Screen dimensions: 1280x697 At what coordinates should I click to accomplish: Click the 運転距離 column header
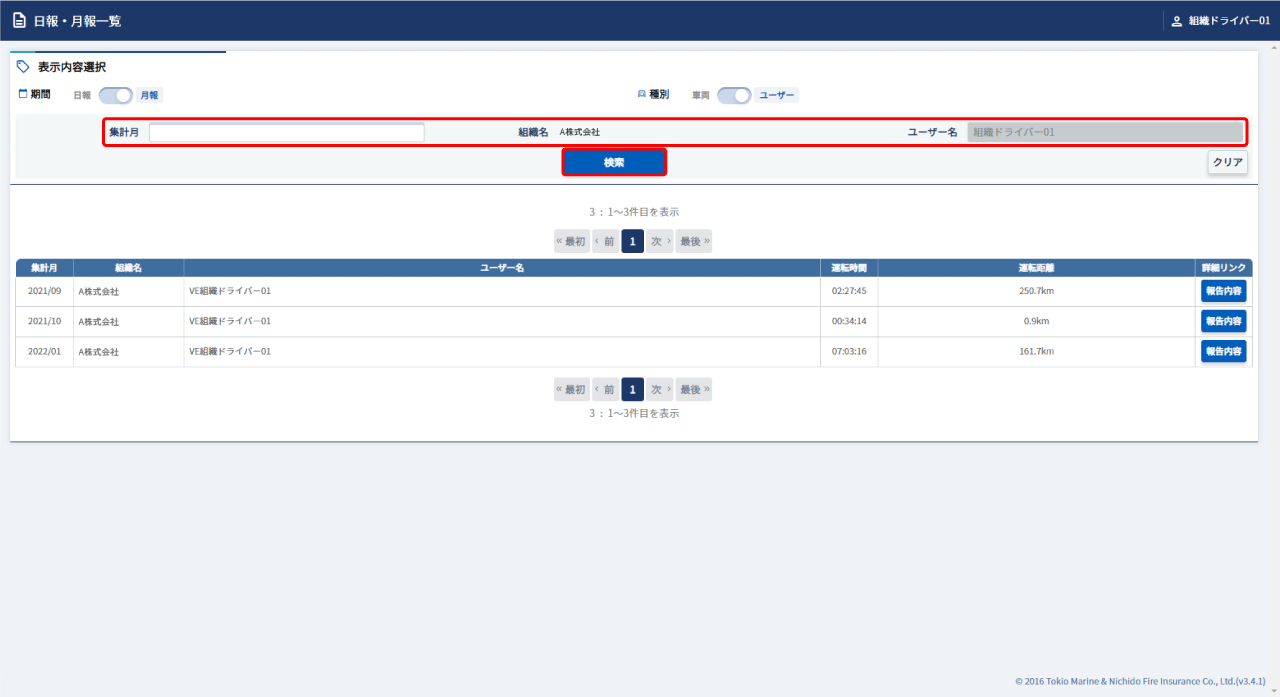pos(1036,268)
